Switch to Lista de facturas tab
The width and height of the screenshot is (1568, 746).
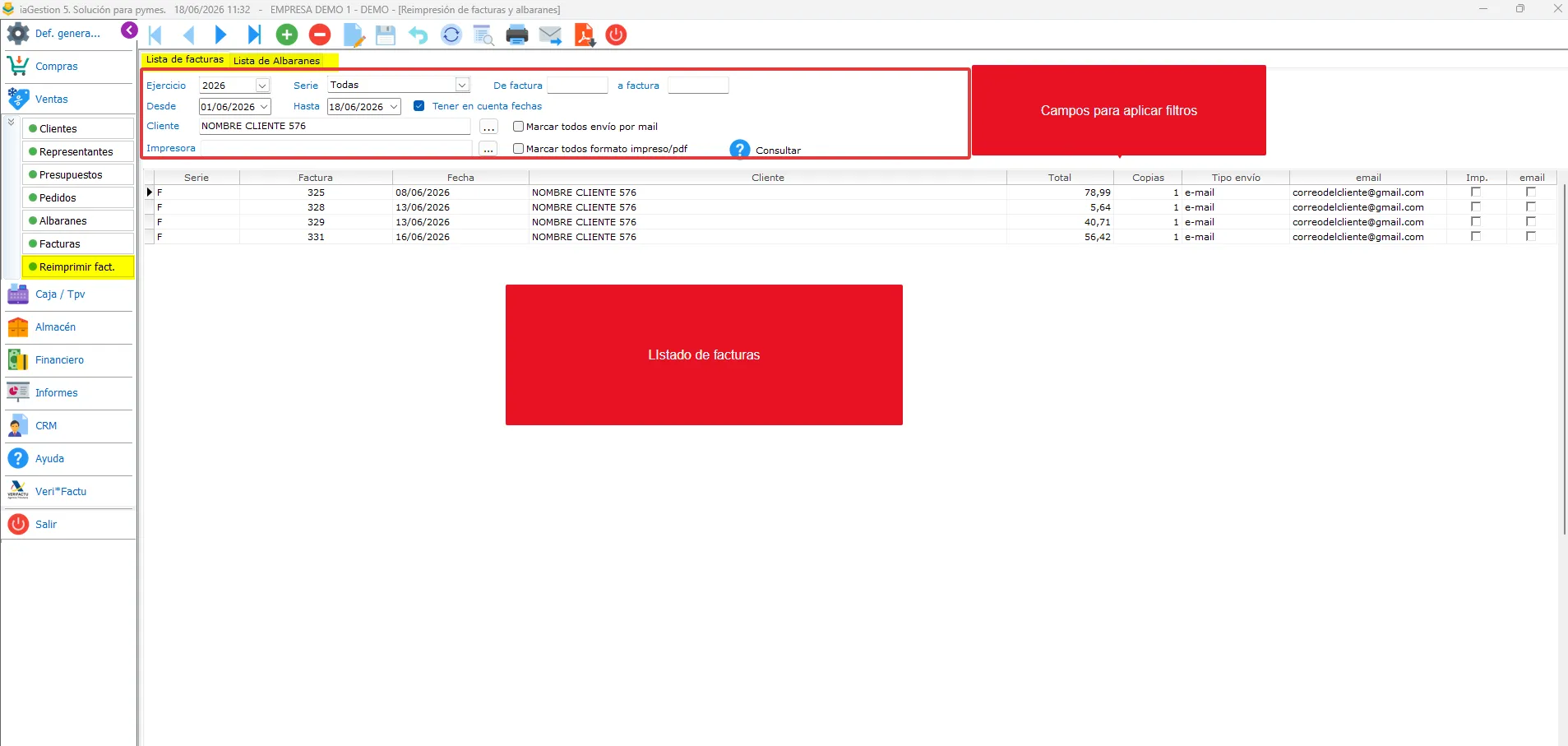coord(185,59)
